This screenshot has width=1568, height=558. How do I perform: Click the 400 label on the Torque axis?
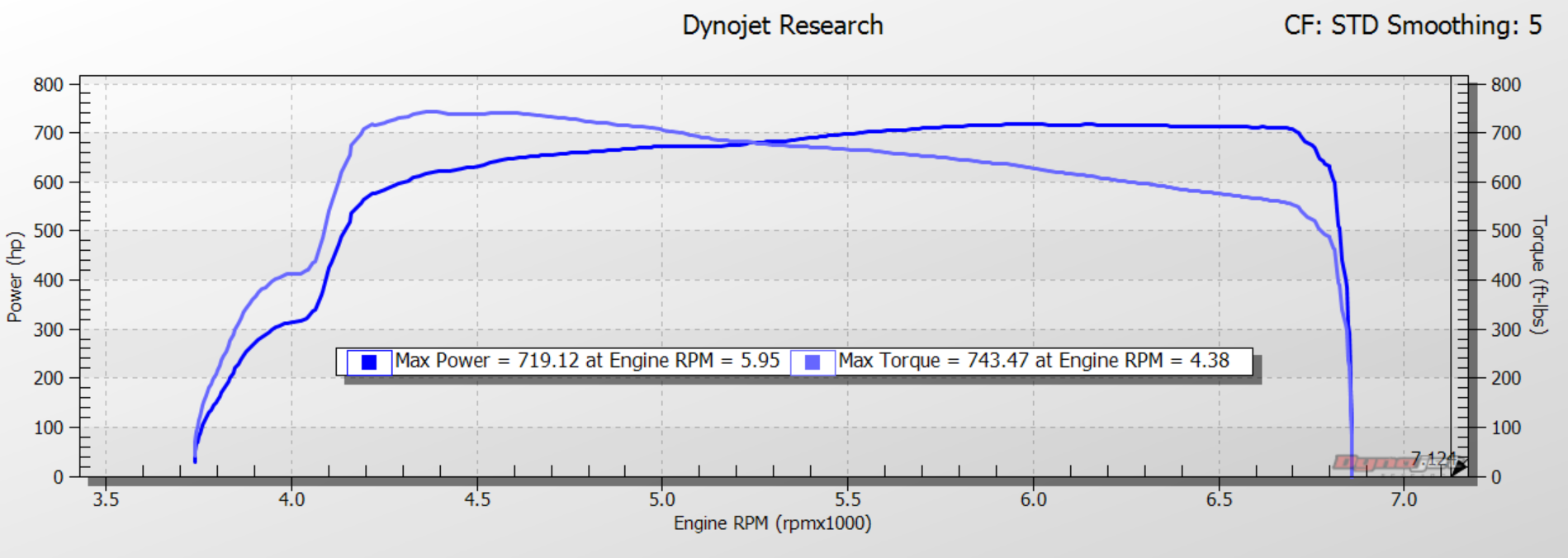coord(1505,281)
